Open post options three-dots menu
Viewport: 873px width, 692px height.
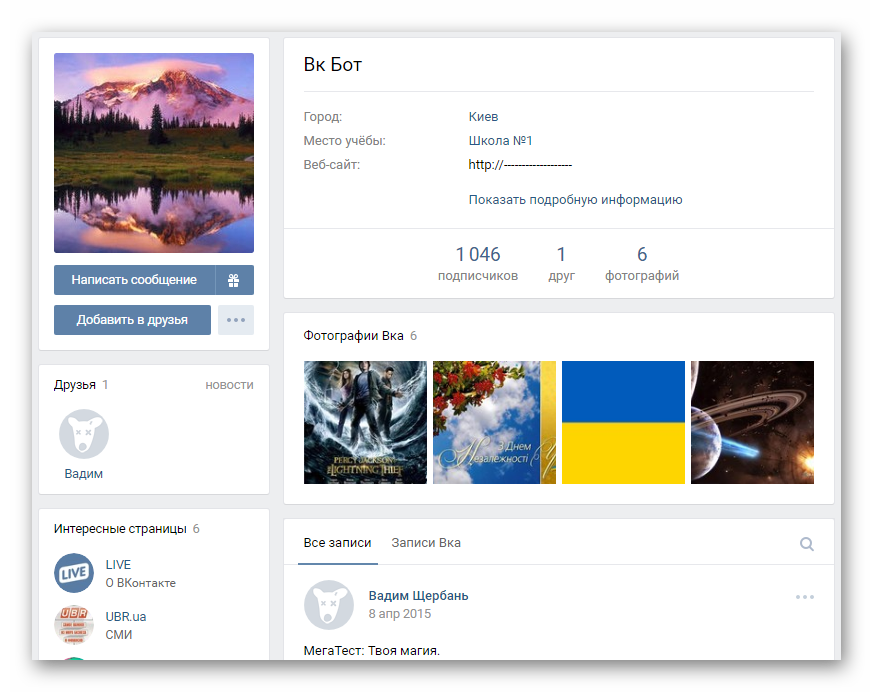click(805, 597)
